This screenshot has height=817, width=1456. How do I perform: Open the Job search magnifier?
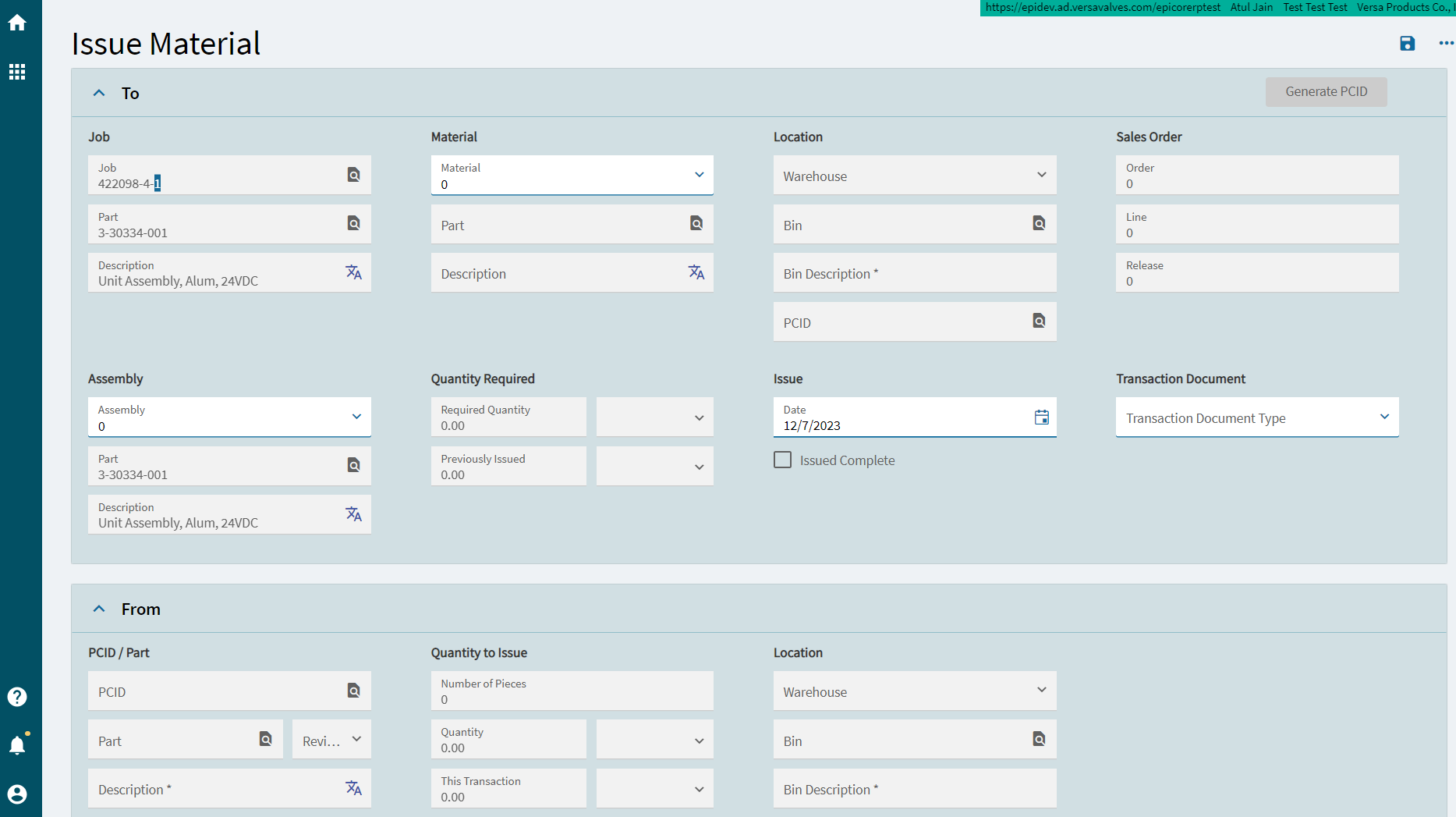click(353, 175)
